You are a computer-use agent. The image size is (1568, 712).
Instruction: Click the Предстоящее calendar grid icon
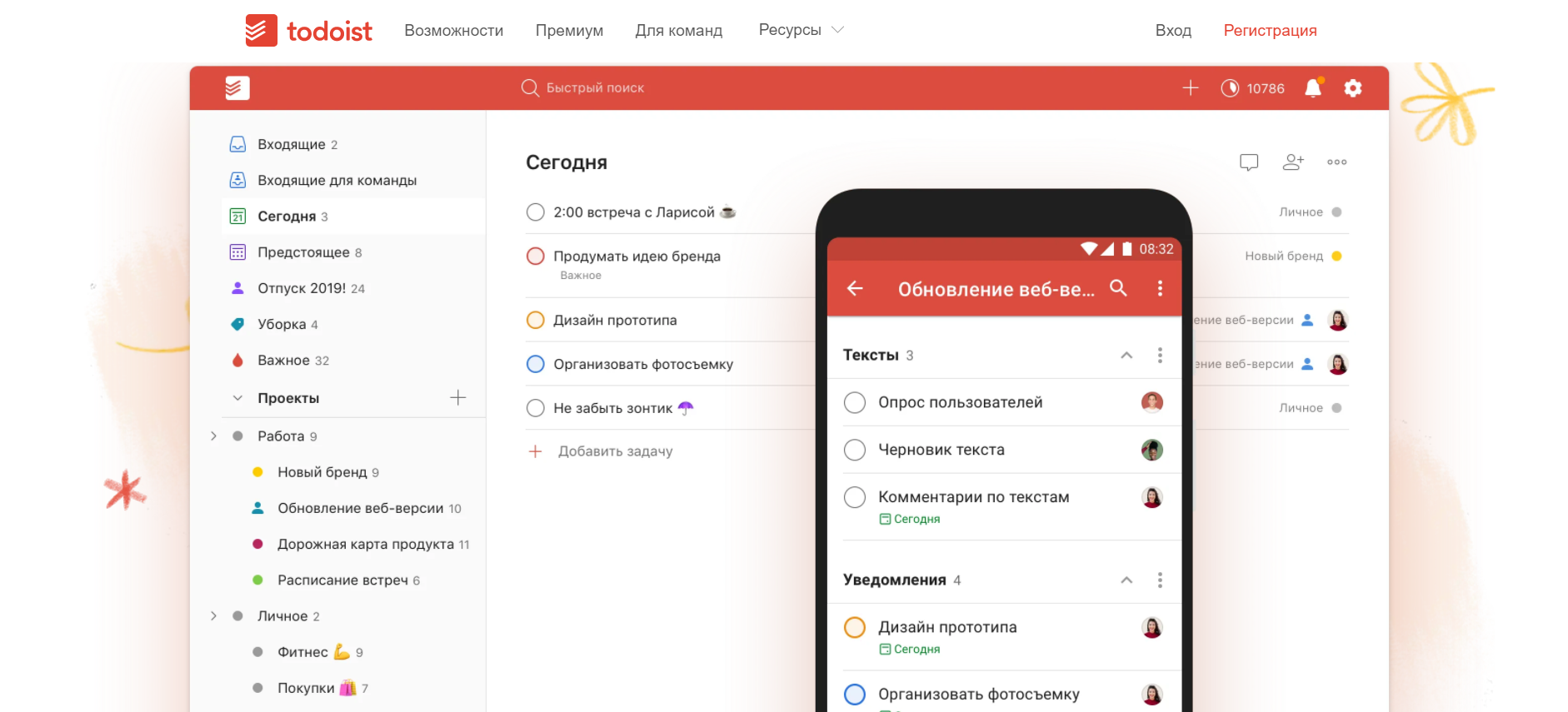(x=237, y=252)
